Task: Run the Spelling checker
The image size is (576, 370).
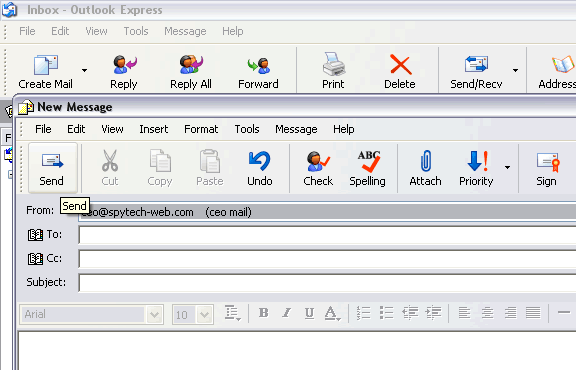Action: click(x=368, y=168)
